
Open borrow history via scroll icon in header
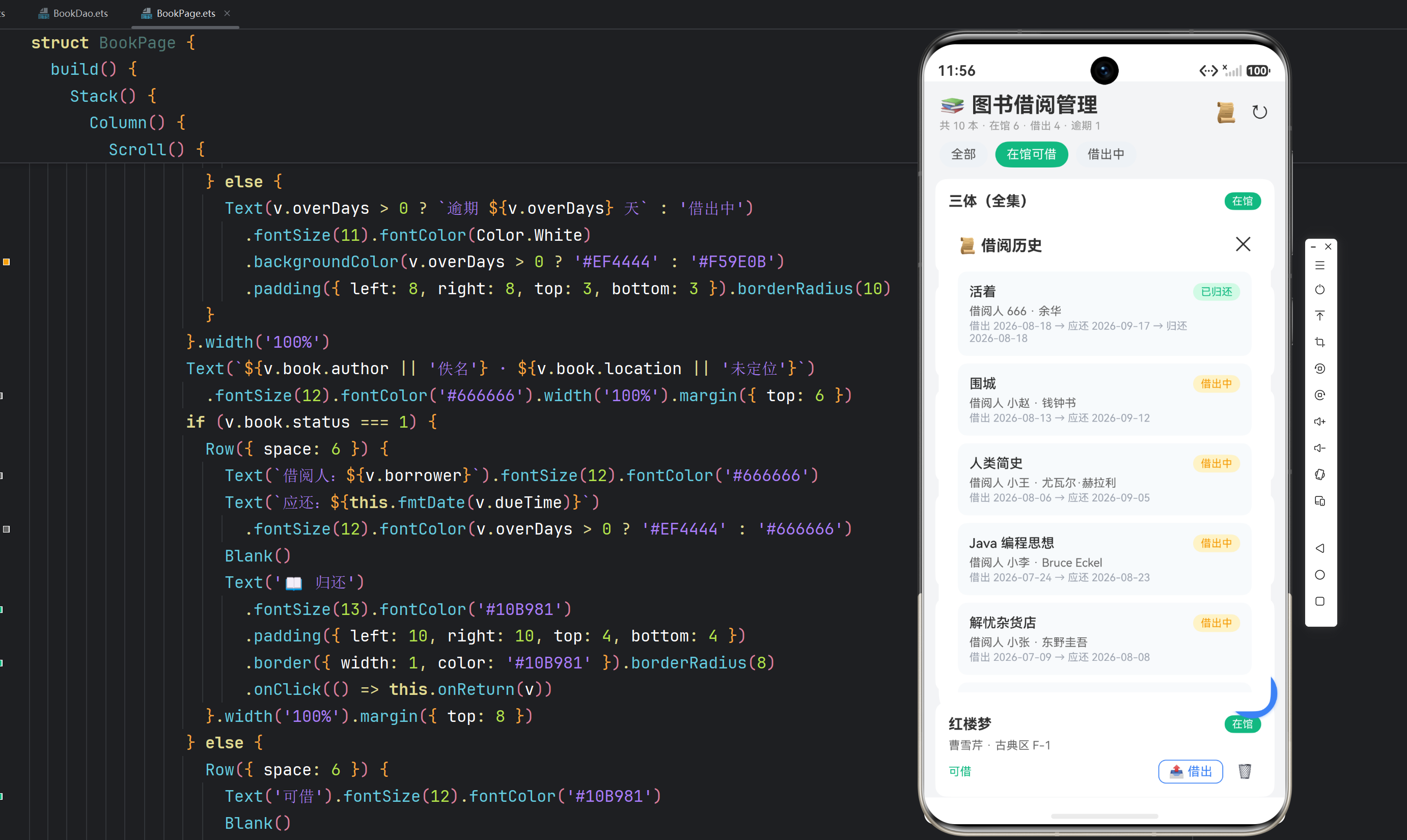click(1226, 112)
